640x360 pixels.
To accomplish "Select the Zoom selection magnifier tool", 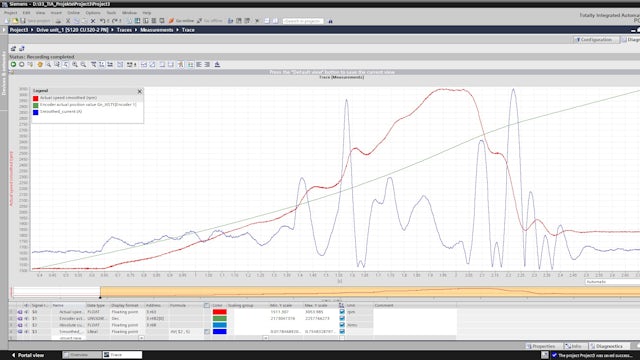I will click(x=49, y=64).
